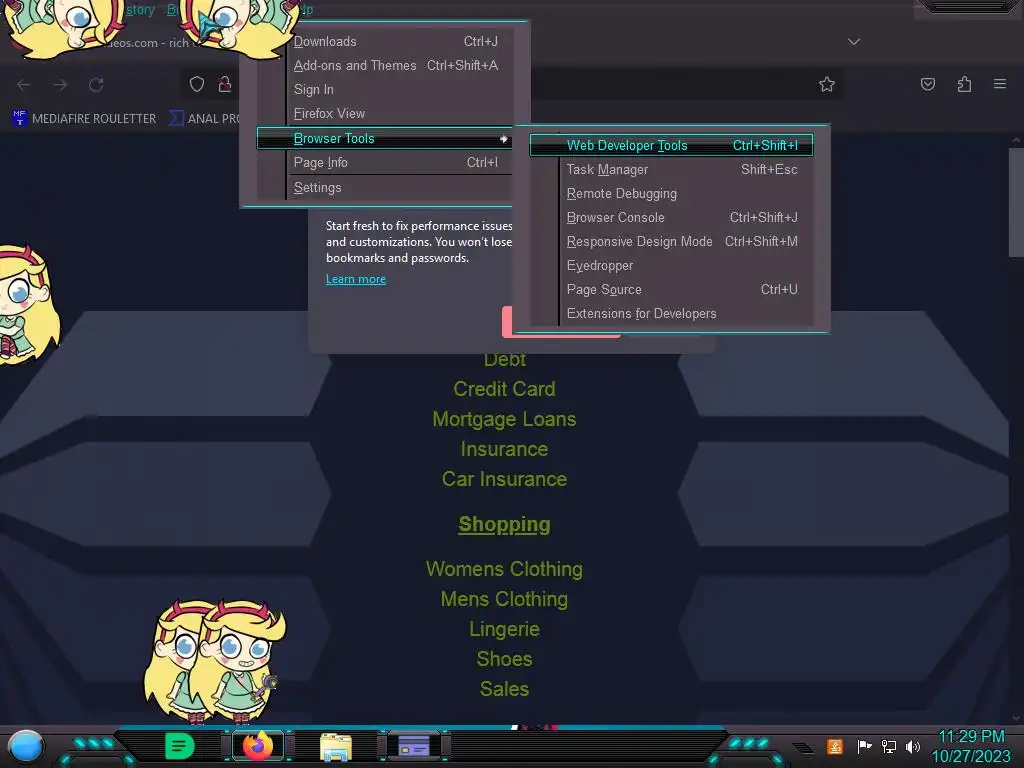1024x768 pixels.
Task: Open the tracking protection shield icon
Action: point(197,84)
